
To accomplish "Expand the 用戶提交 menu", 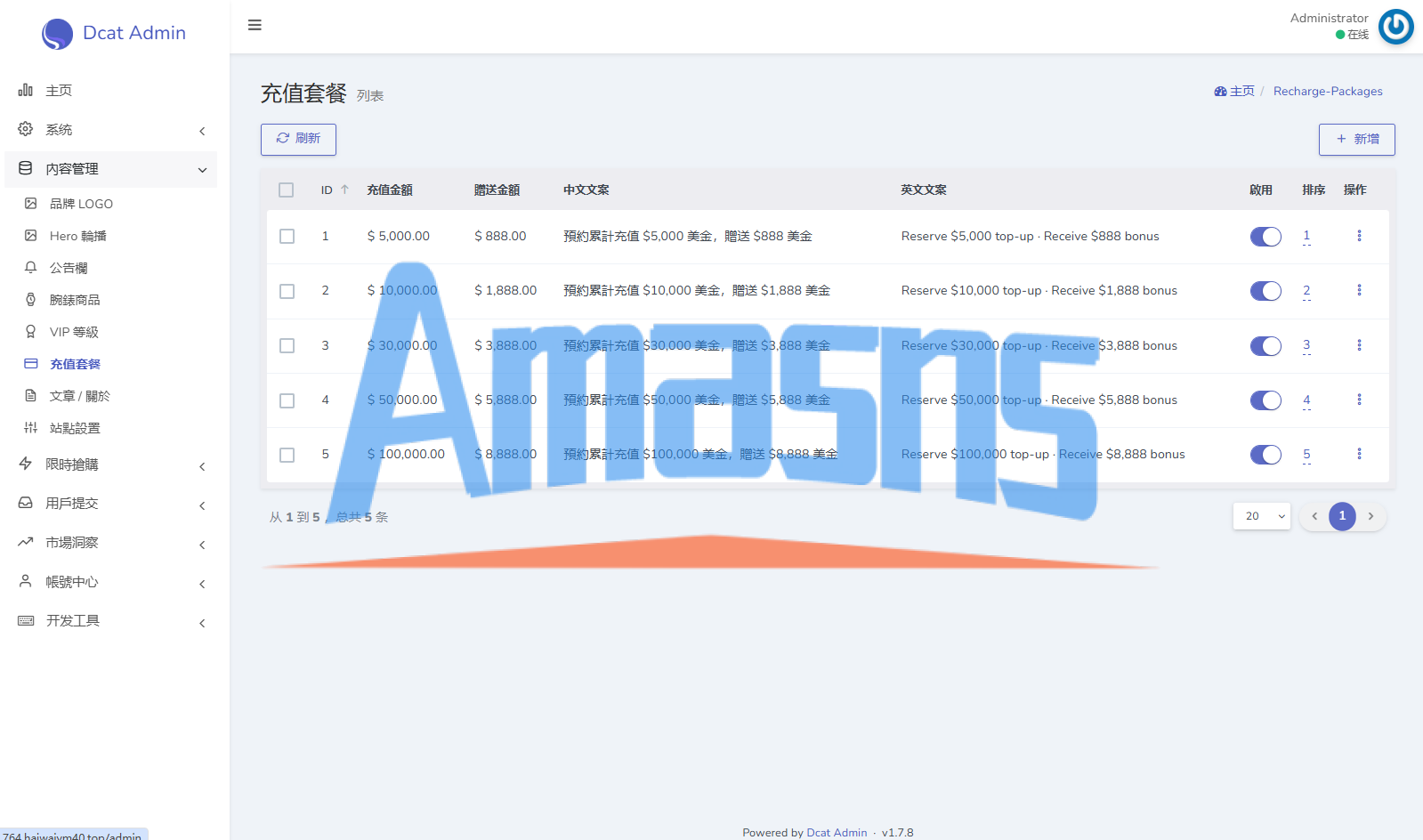I will [x=110, y=504].
